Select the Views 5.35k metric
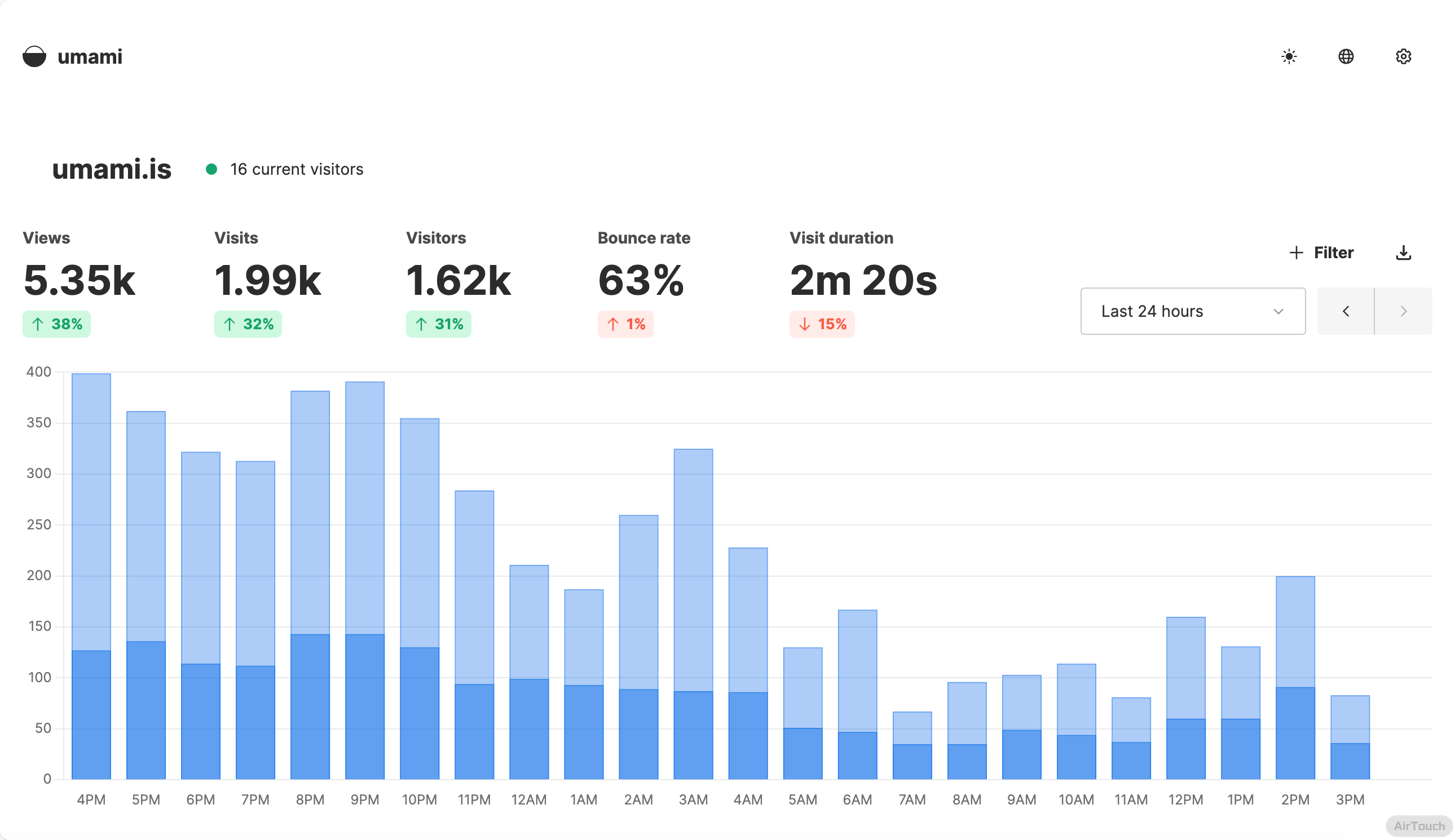The image size is (1455, 840). tap(79, 280)
